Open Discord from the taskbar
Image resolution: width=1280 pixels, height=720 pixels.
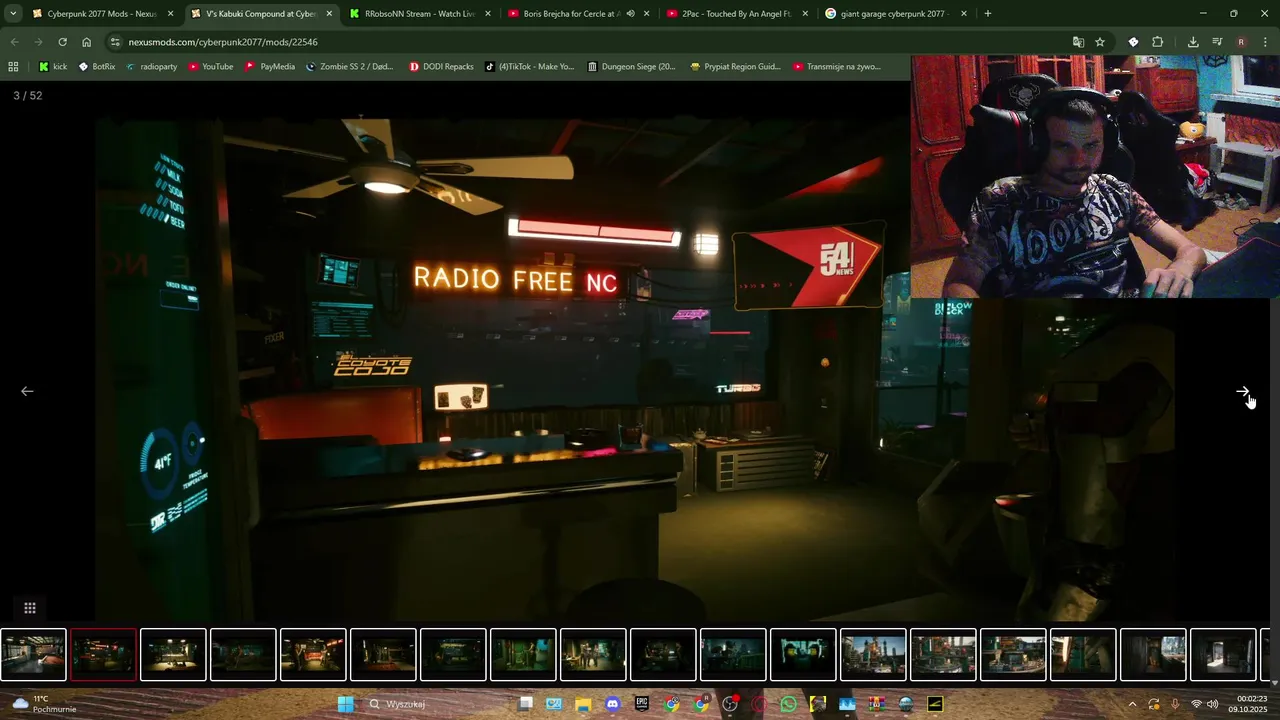612,704
